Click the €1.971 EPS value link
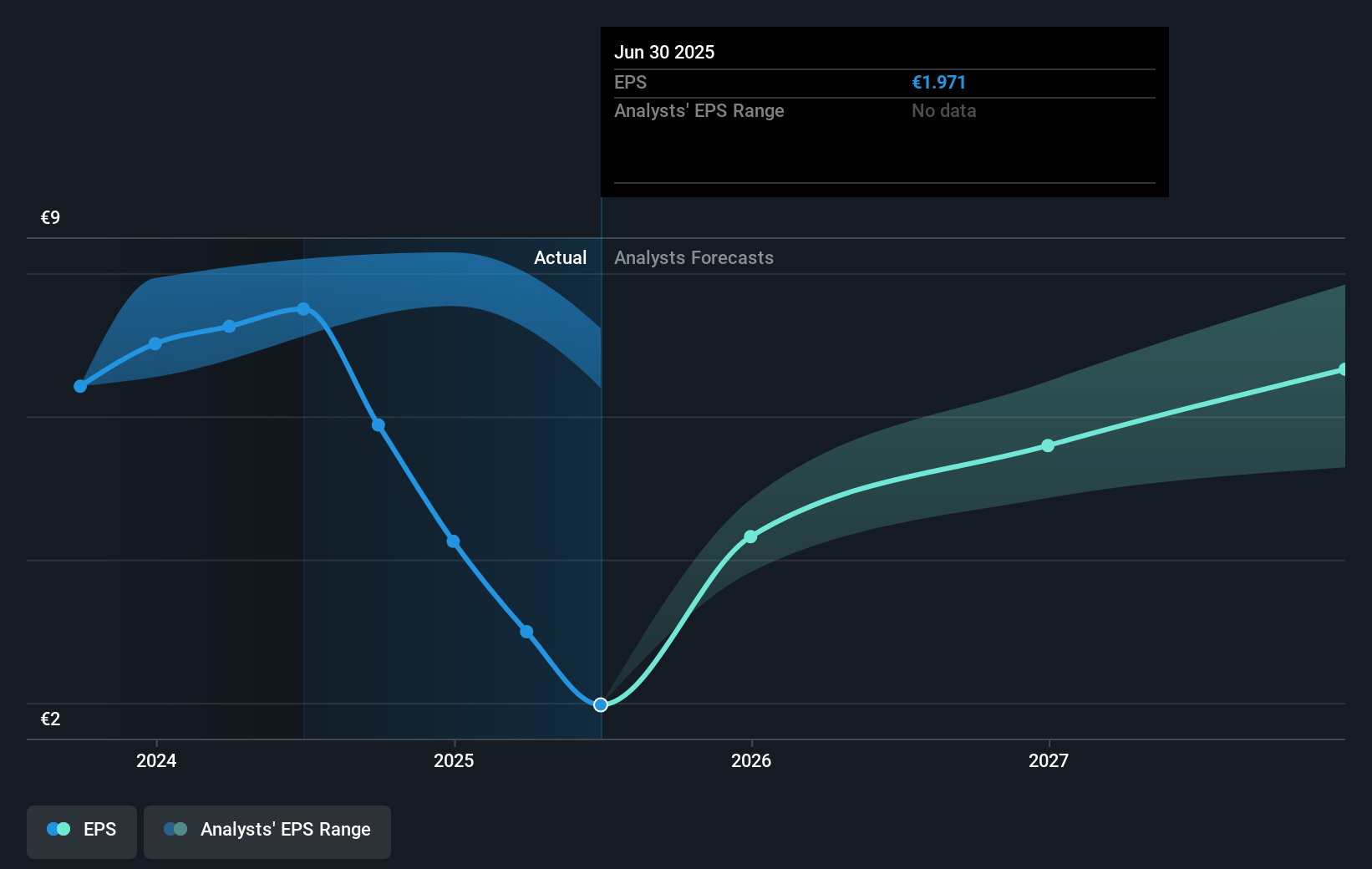The image size is (1372, 869). point(938,82)
